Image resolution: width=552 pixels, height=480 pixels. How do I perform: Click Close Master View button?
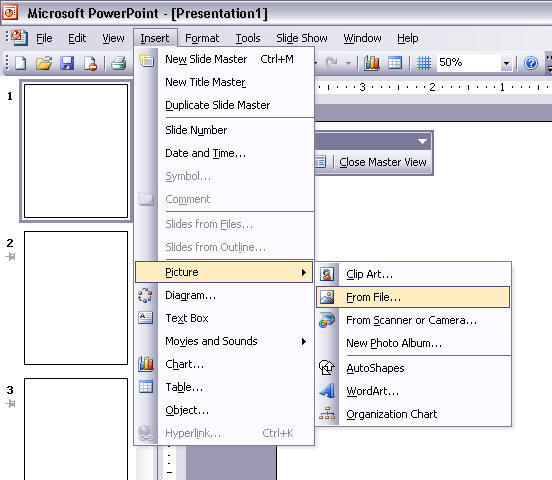point(383,162)
